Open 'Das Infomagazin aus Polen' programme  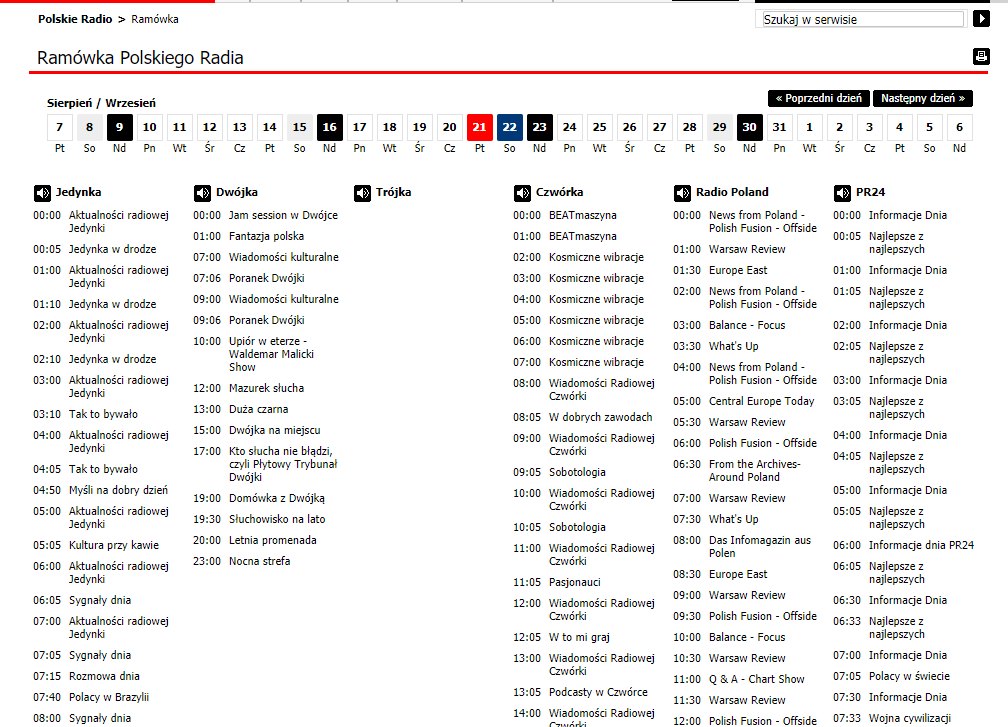coord(760,547)
